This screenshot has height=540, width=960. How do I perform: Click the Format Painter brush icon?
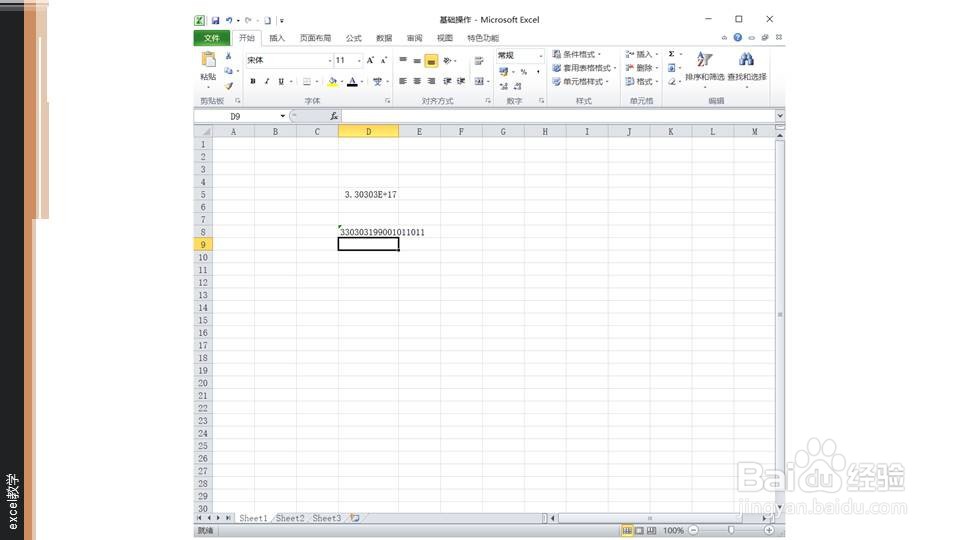click(228, 86)
